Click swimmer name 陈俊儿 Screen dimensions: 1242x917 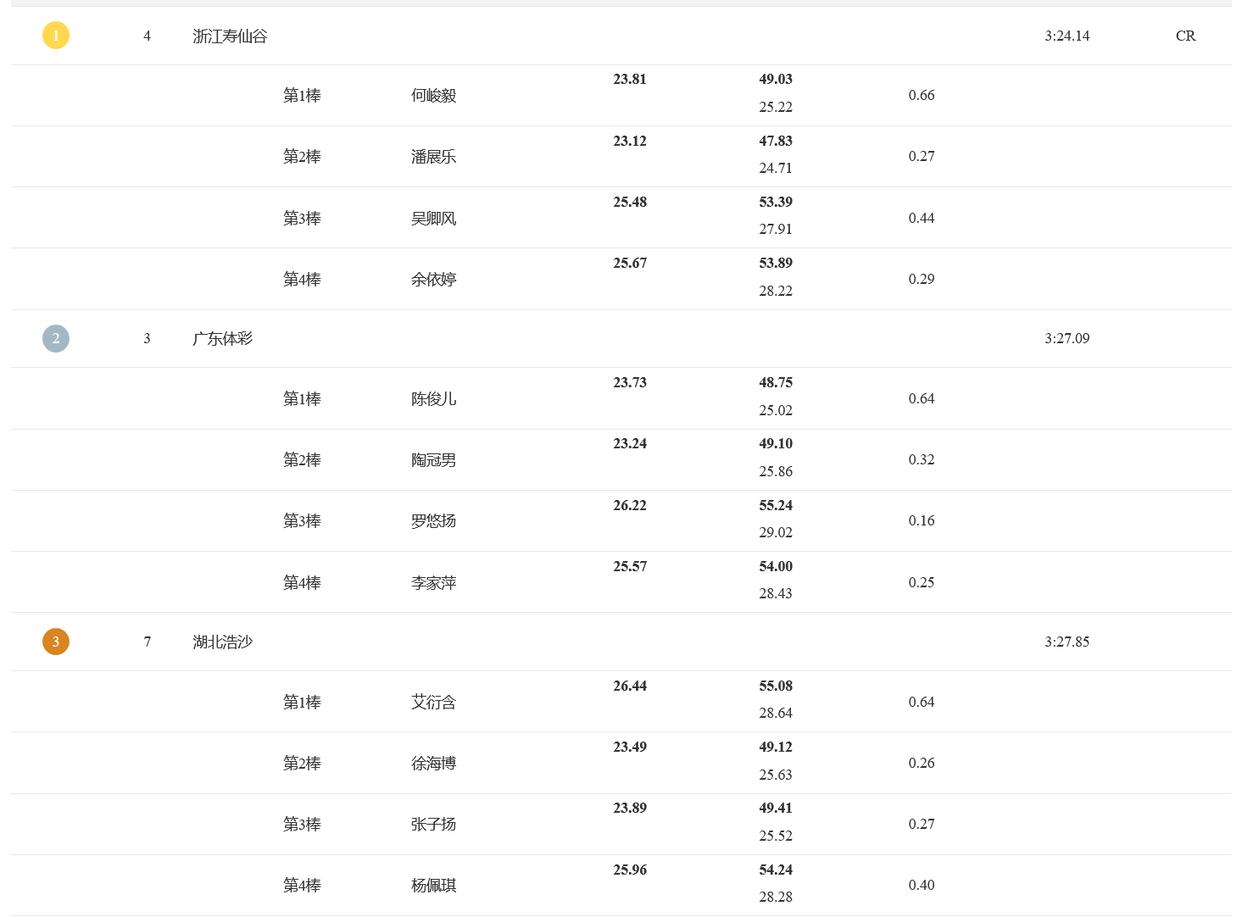click(x=434, y=399)
